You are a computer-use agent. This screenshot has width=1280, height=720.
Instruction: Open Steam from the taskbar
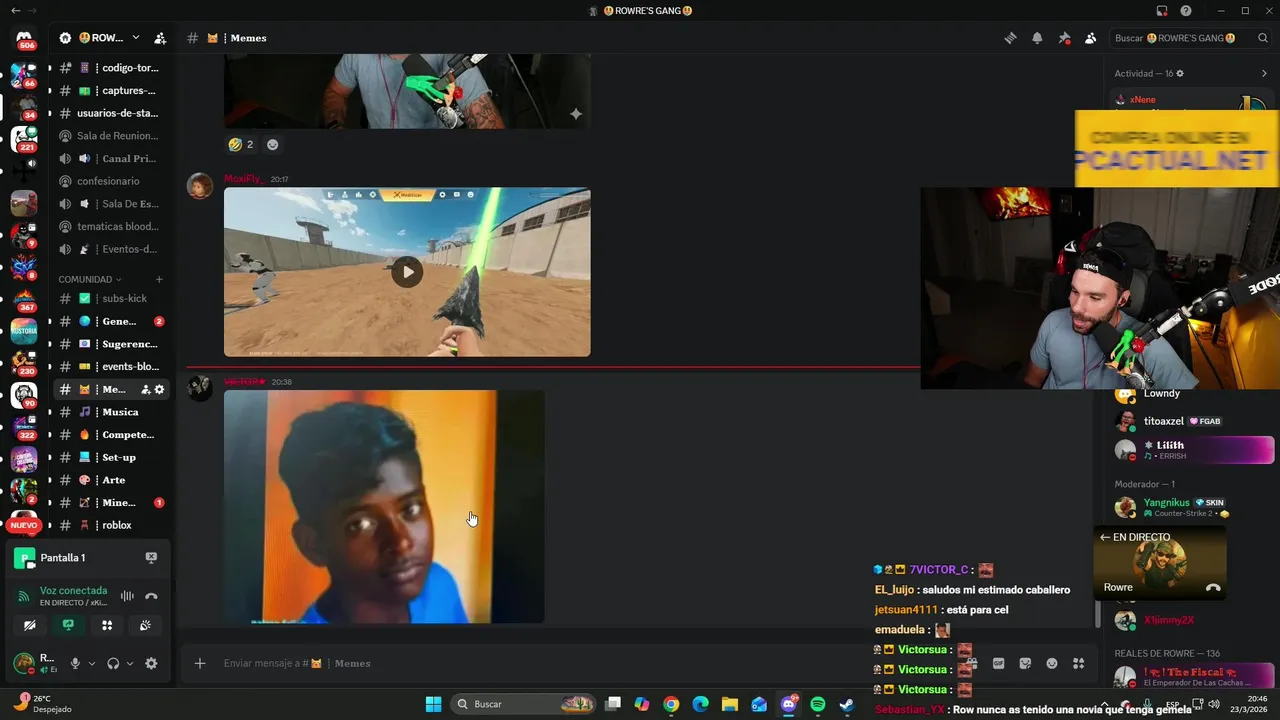pos(846,704)
